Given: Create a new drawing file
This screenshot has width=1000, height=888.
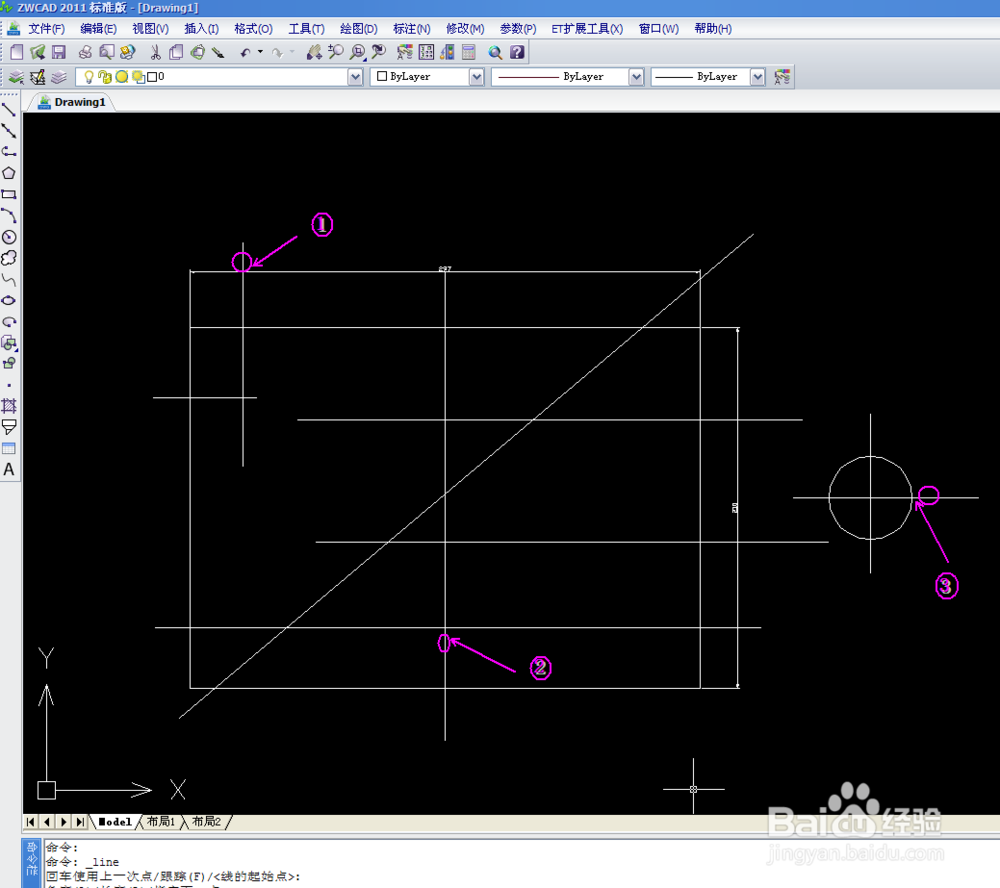Looking at the screenshot, I should (x=17, y=52).
